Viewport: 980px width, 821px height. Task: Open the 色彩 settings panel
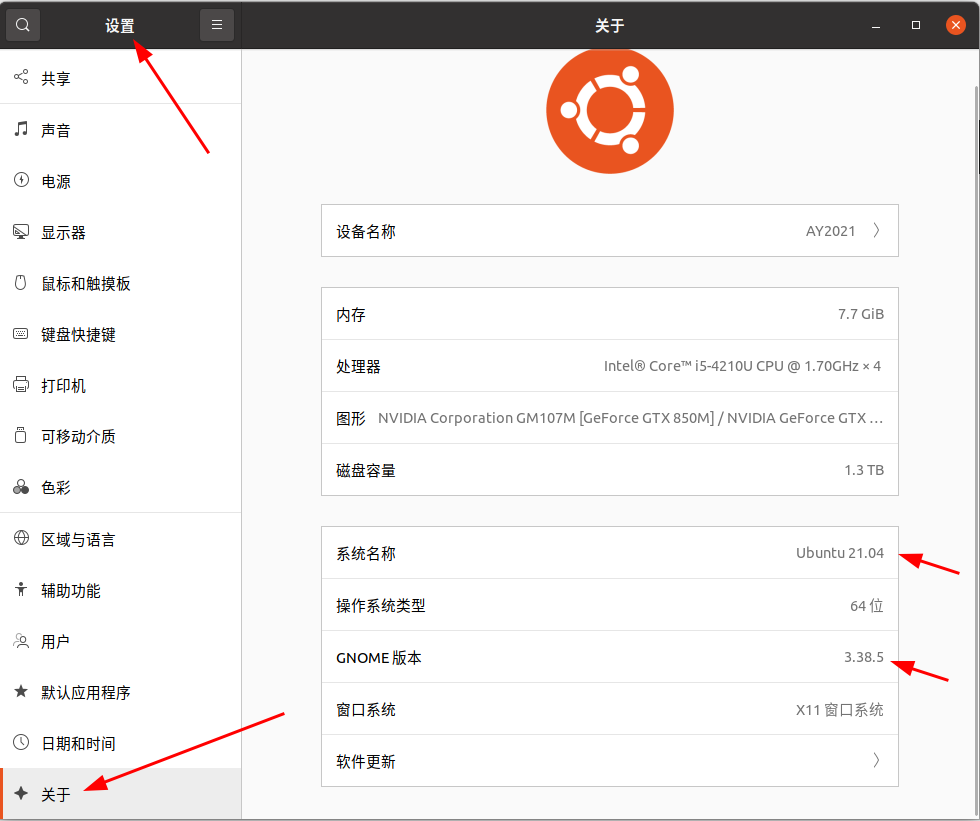121,487
